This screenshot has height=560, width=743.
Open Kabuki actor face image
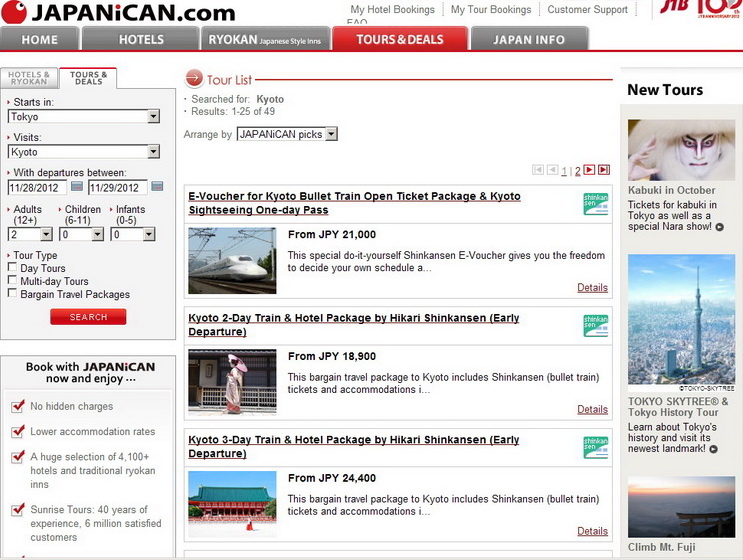681,150
